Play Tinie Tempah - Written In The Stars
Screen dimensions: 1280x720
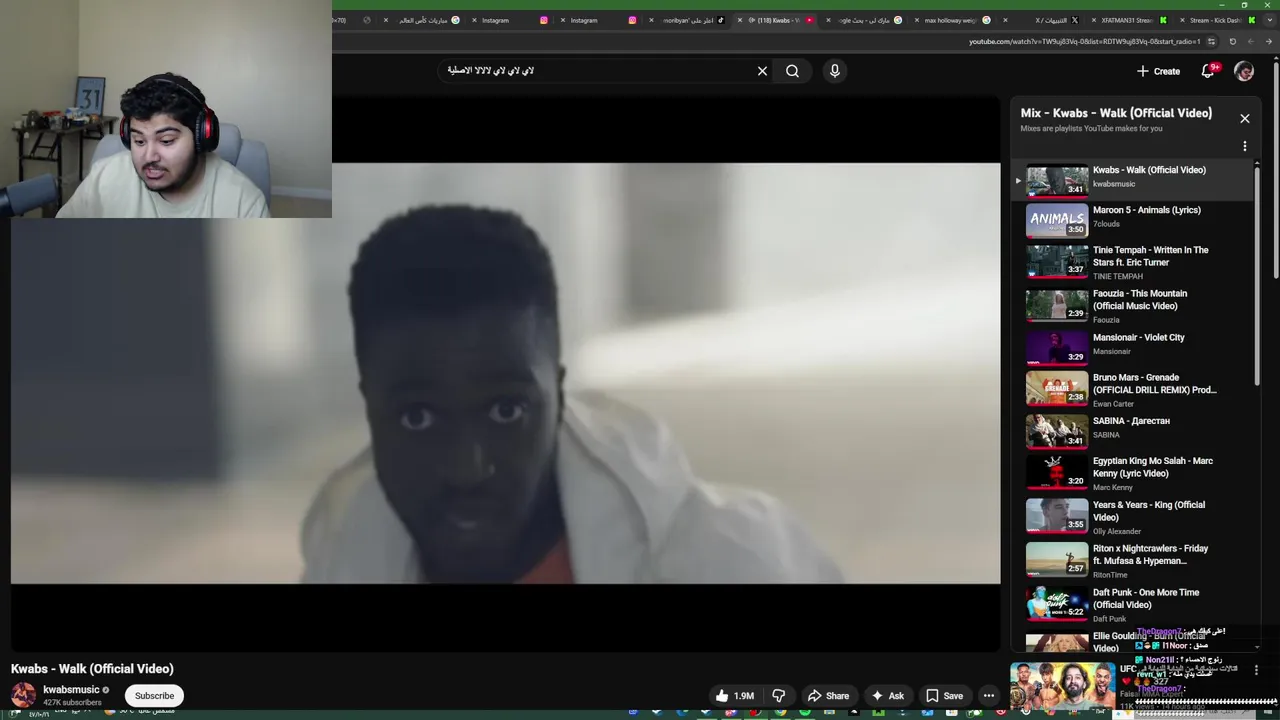1151,256
